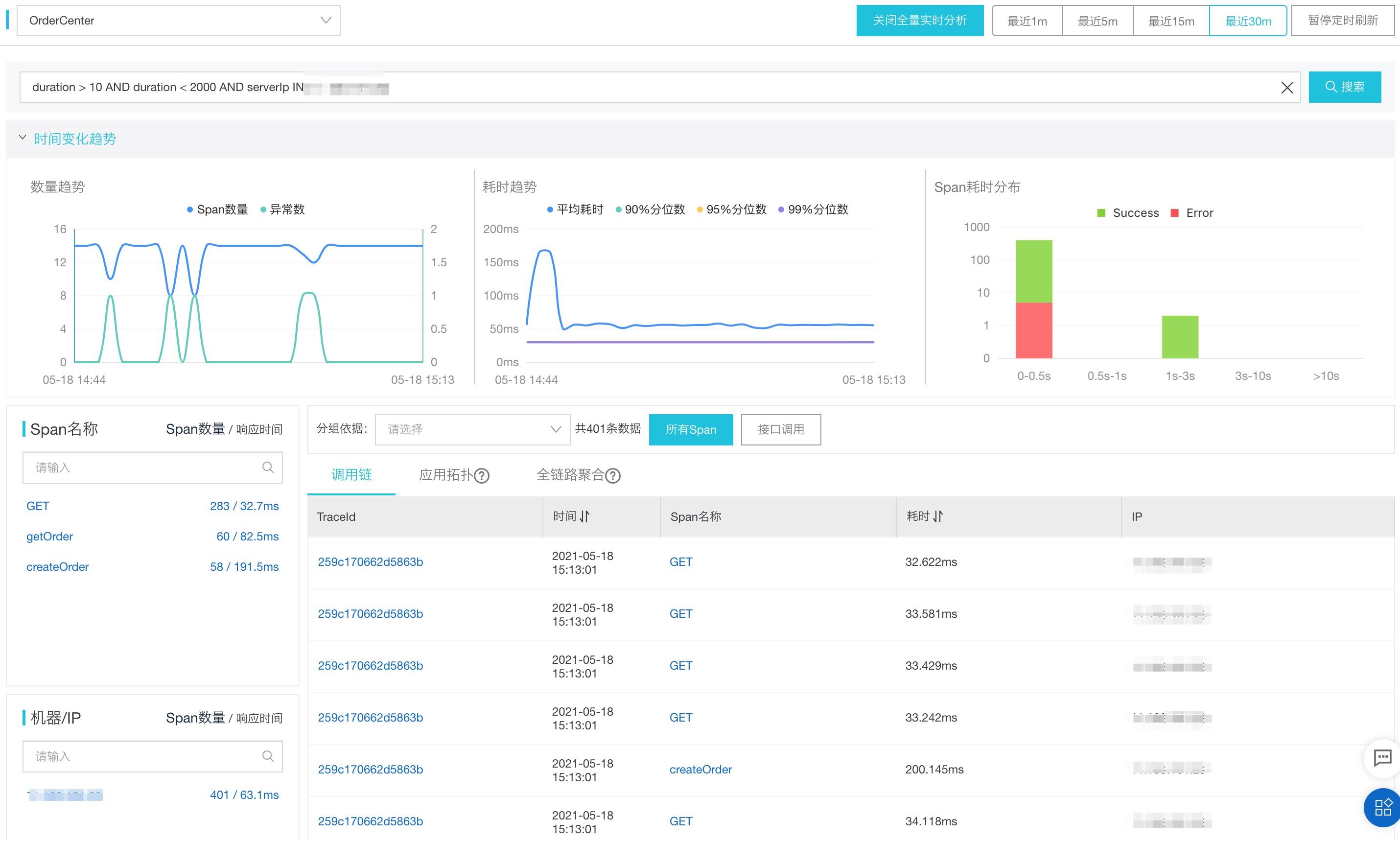Open the blue apps grid floating button
The image size is (1400, 841).
1382,807
